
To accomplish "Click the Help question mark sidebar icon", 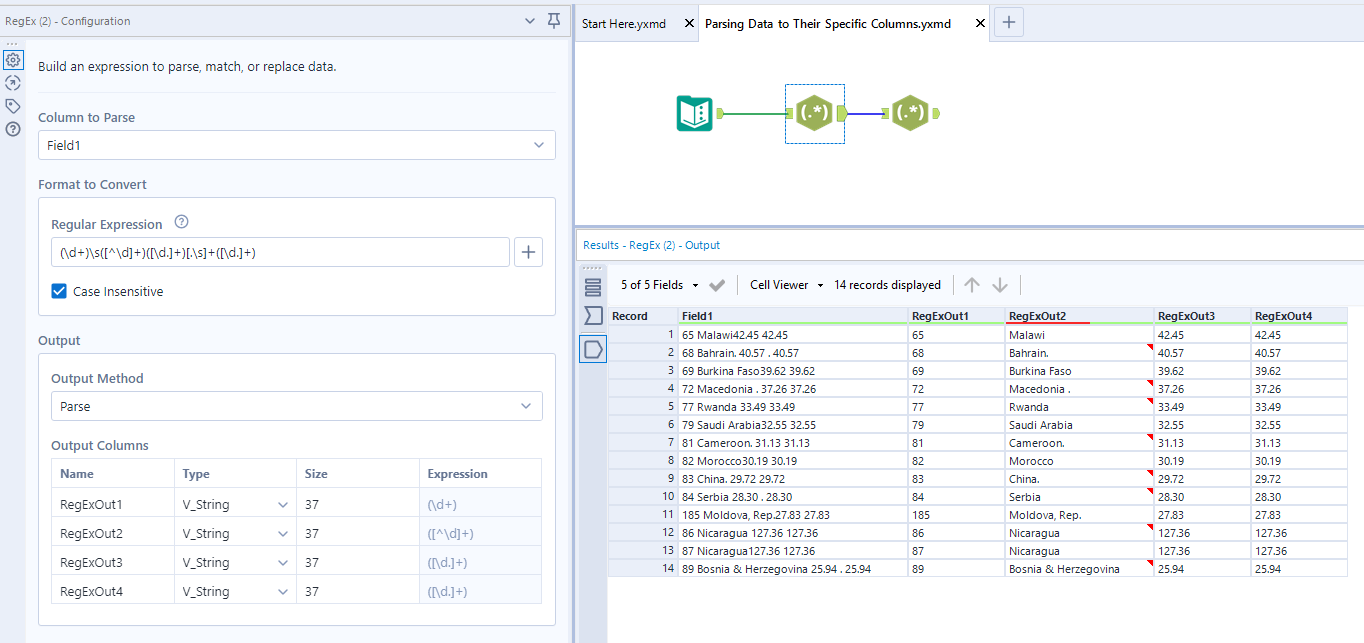I will click(13, 129).
